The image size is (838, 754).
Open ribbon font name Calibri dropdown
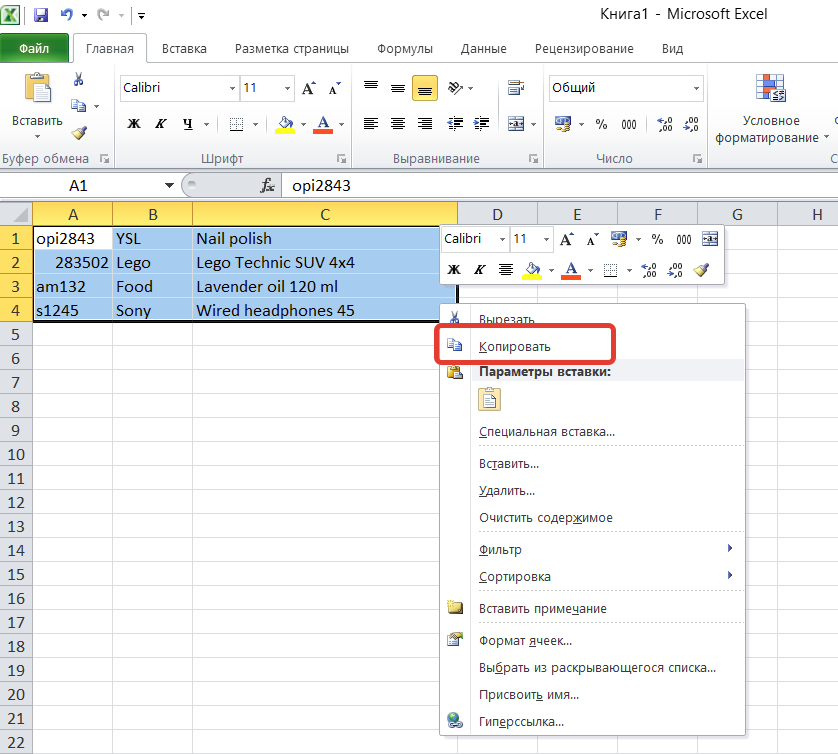pos(232,88)
